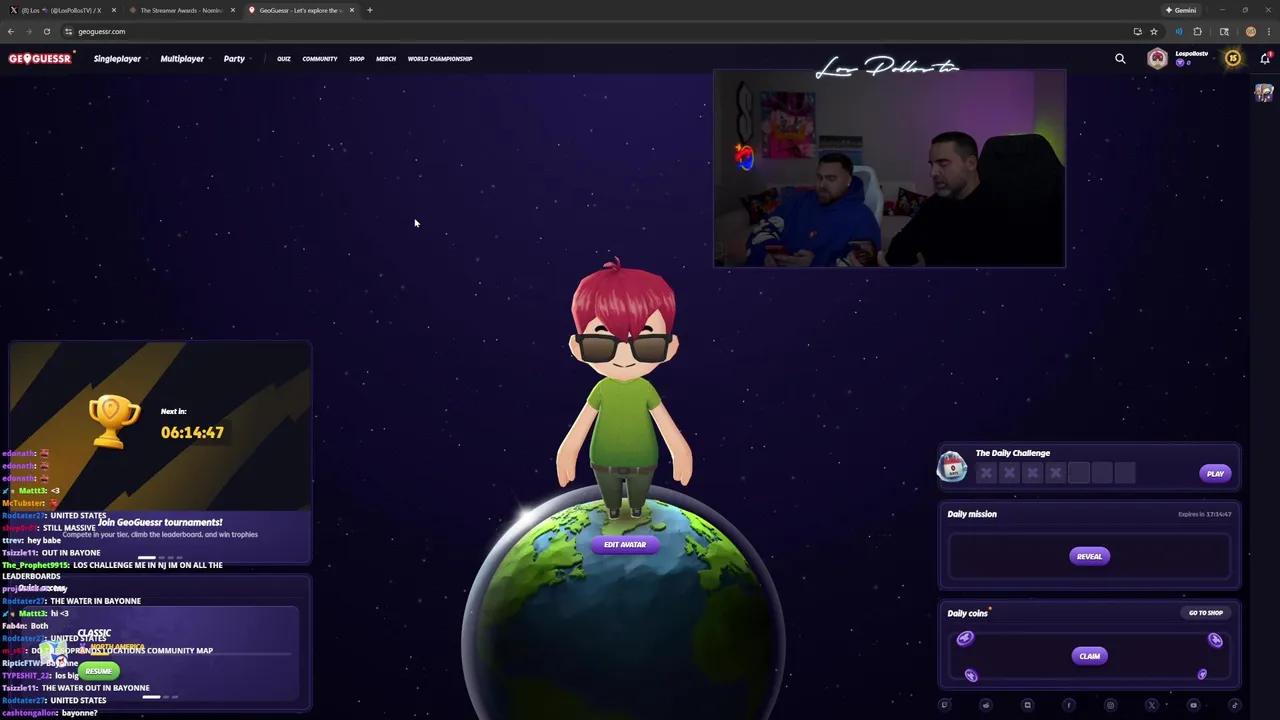Open the Lospollostv profile avatar
Image resolution: width=1280 pixels, height=720 pixels.
point(1157,59)
